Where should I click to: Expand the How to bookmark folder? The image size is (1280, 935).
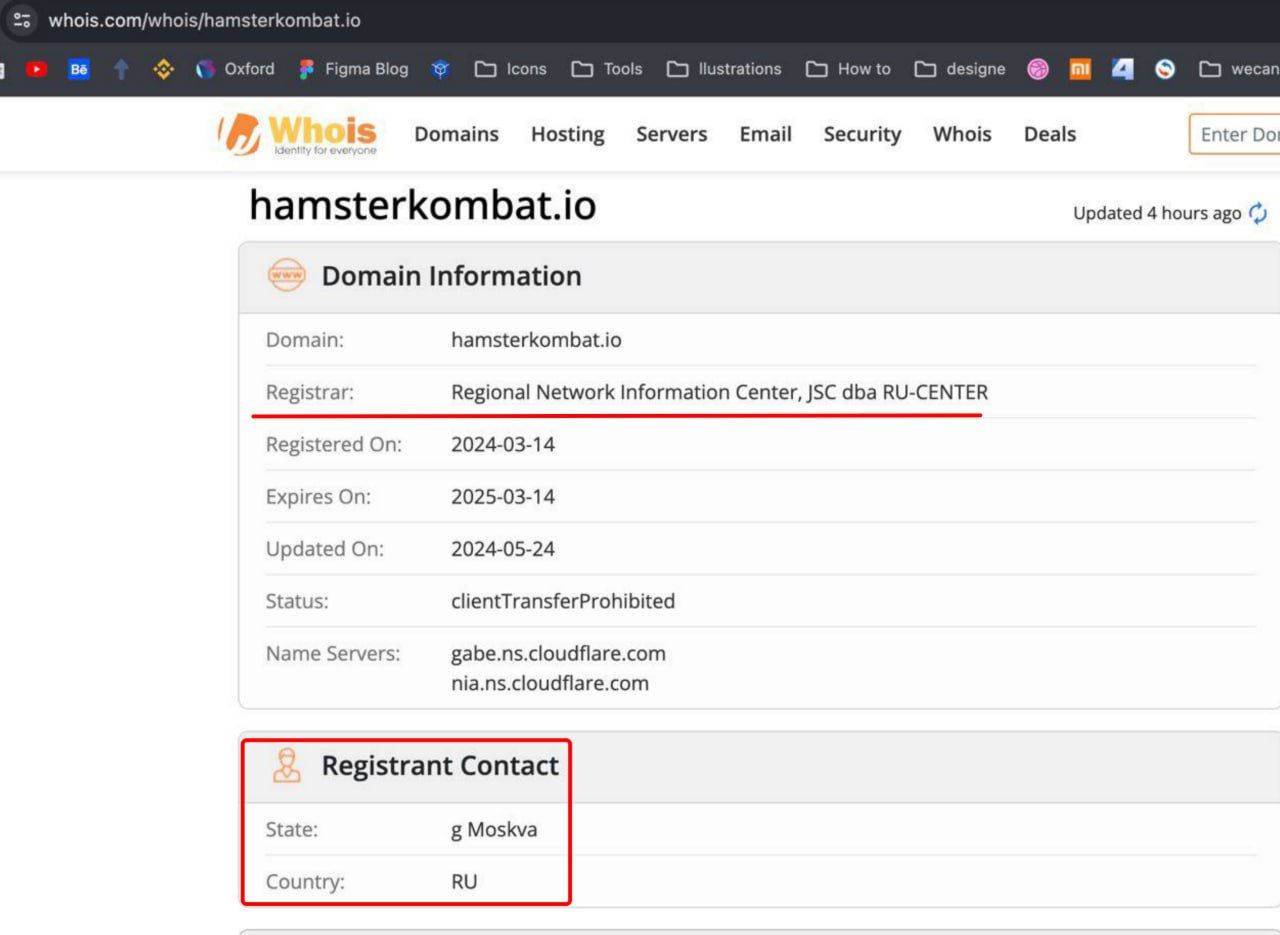(x=848, y=69)
